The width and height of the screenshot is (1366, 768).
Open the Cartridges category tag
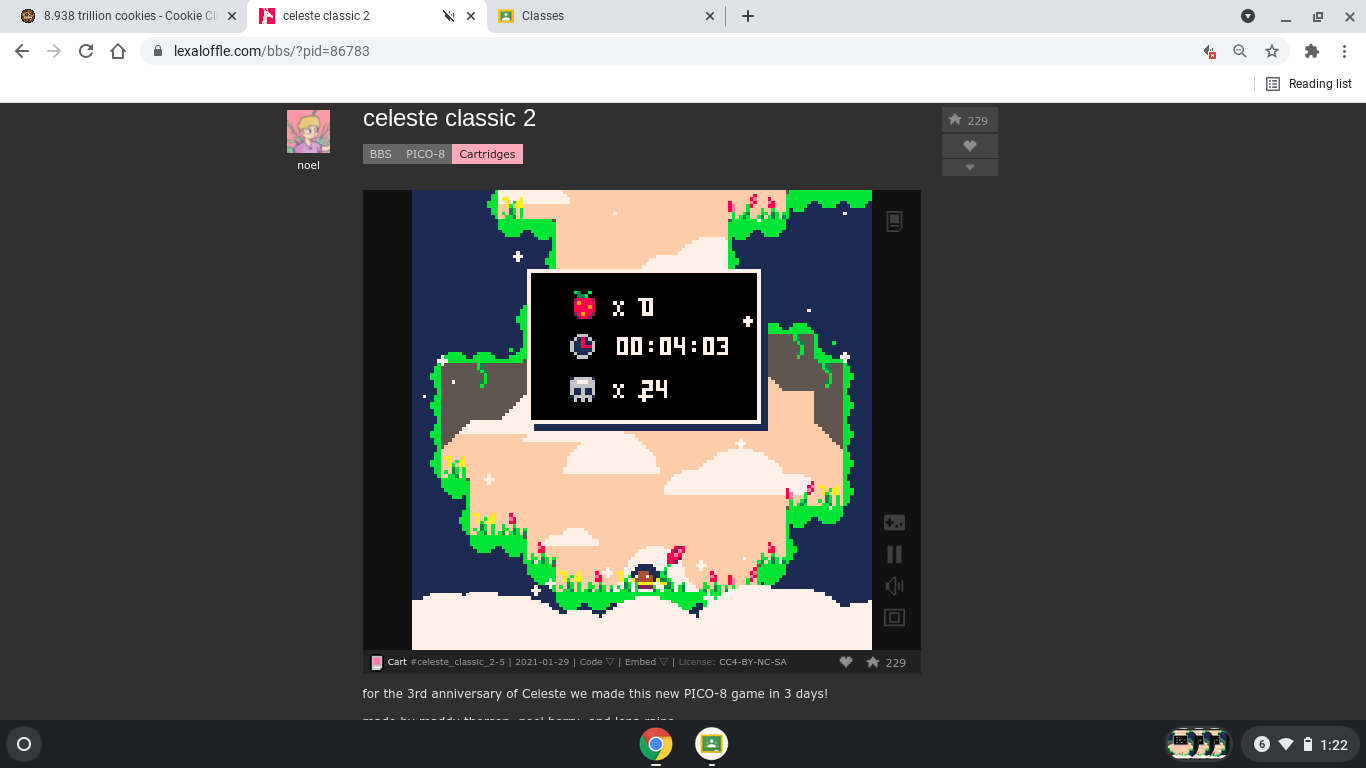click(487, 154)
